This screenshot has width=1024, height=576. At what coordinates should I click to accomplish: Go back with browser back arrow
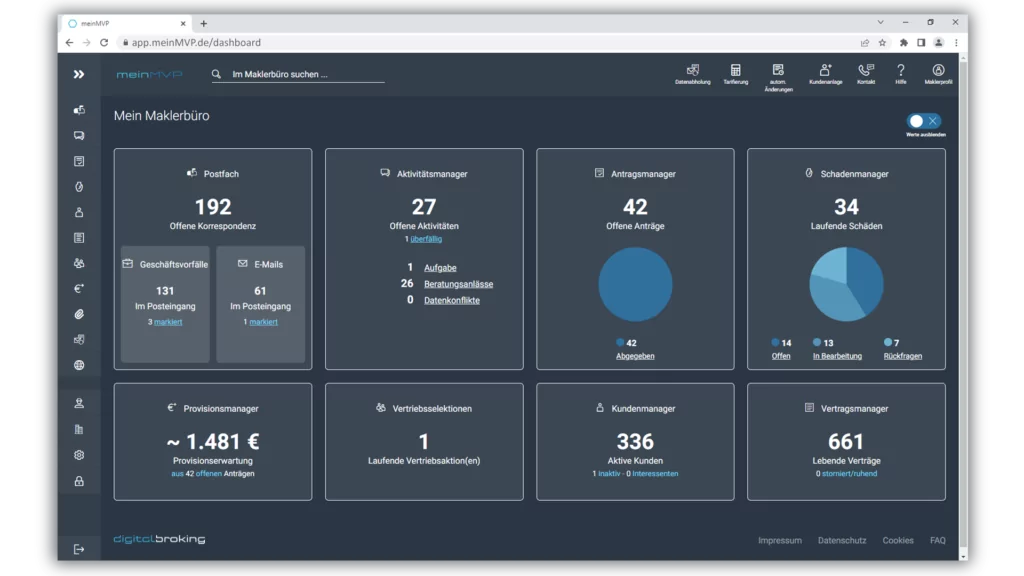(x=69, y=42)
